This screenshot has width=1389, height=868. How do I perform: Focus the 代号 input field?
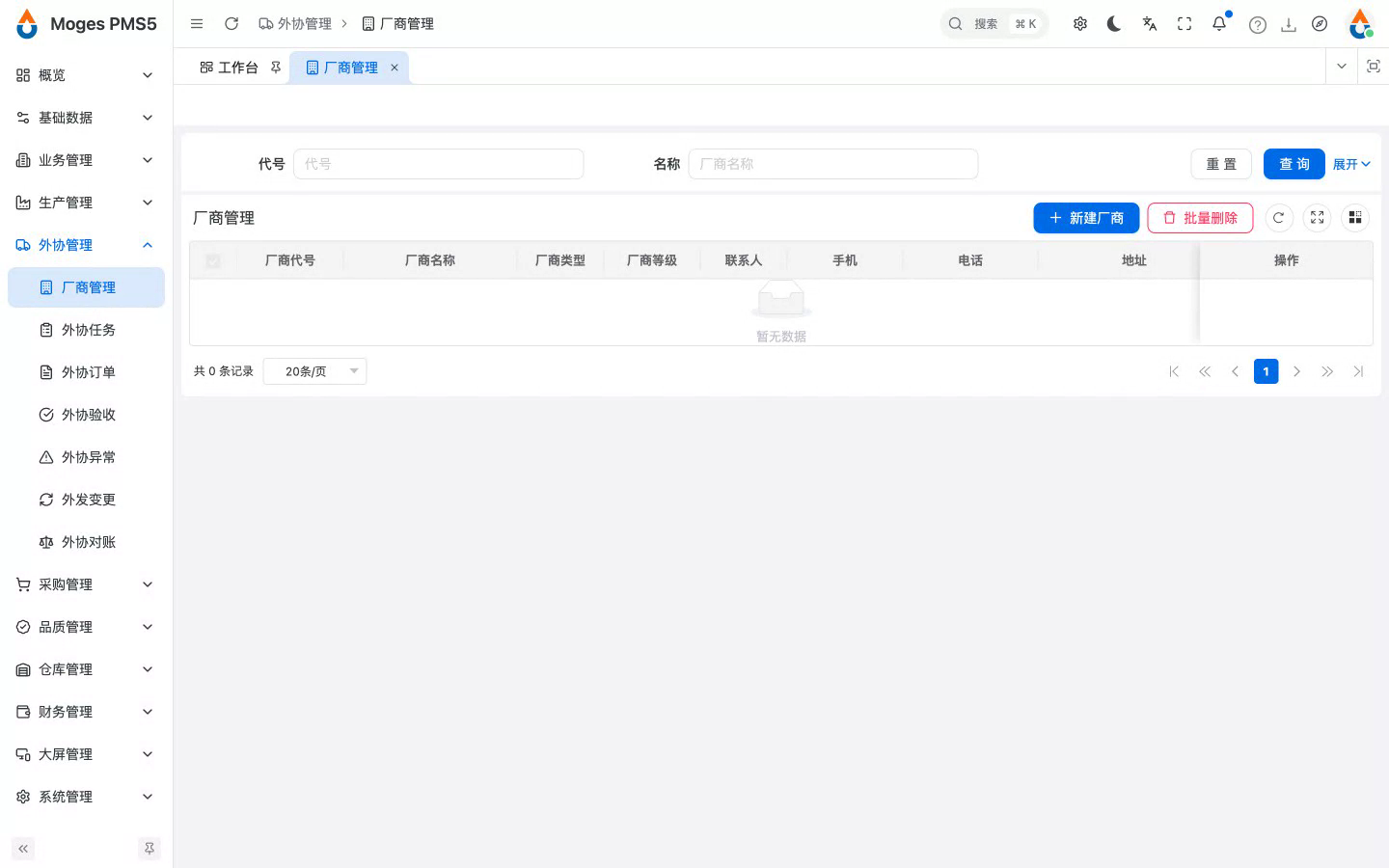[x=439, y=164]
